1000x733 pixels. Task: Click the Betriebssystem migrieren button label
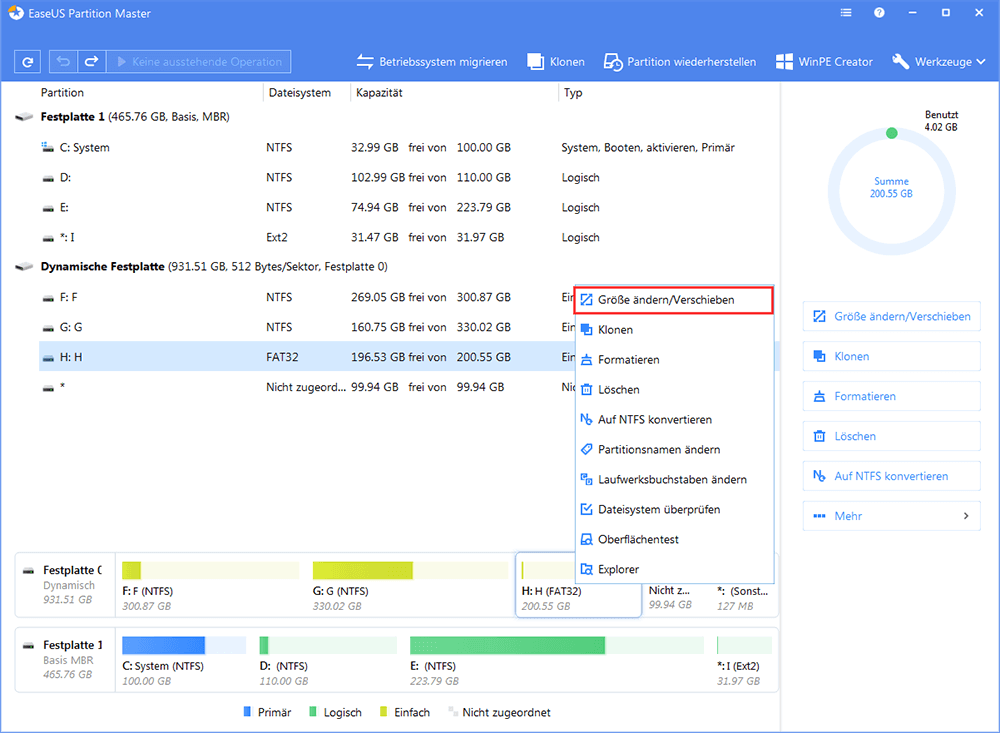click(443, 62)
